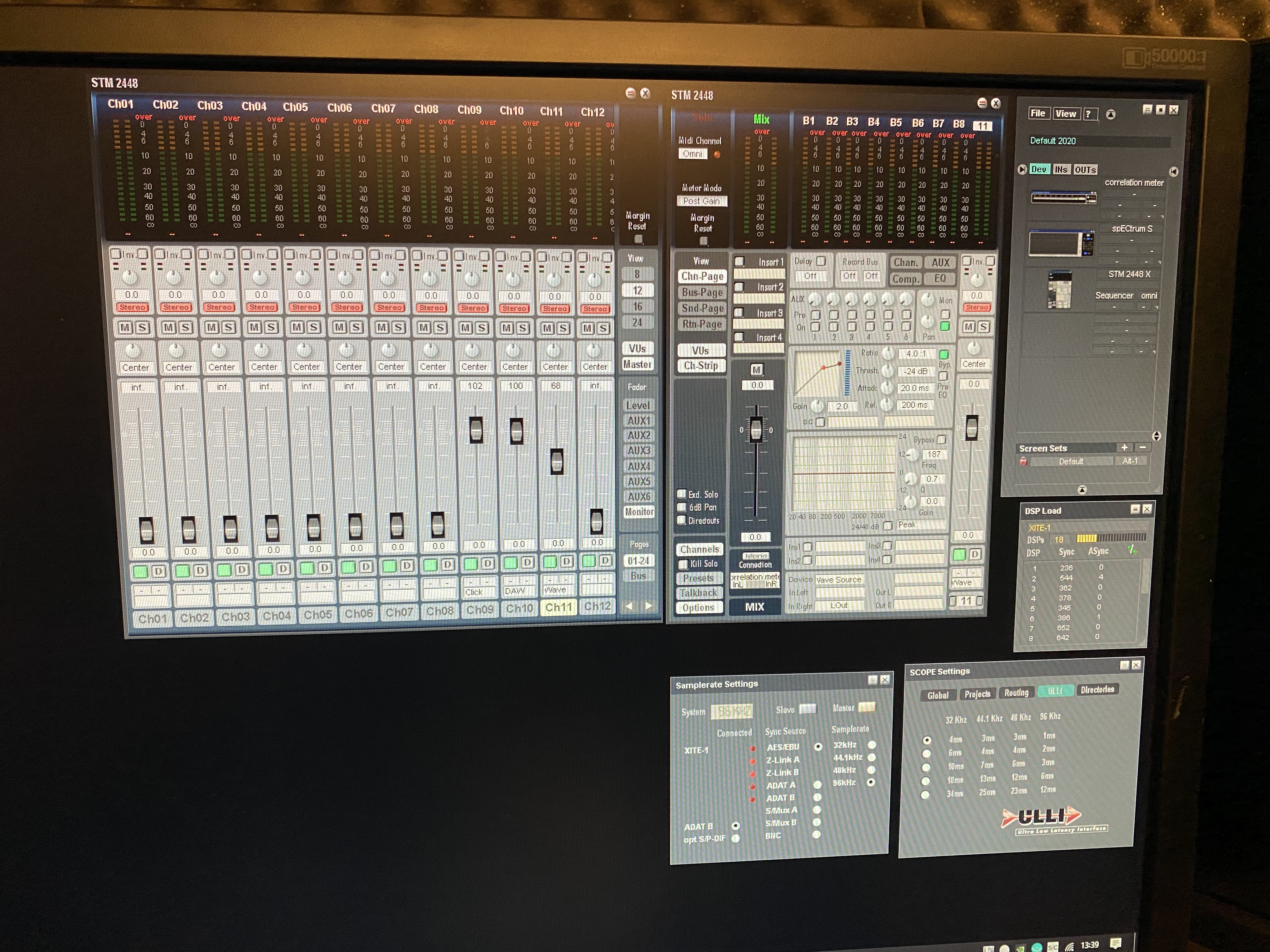Click the Master mode indicator button
1270x952 pixels.
point(867,707)
